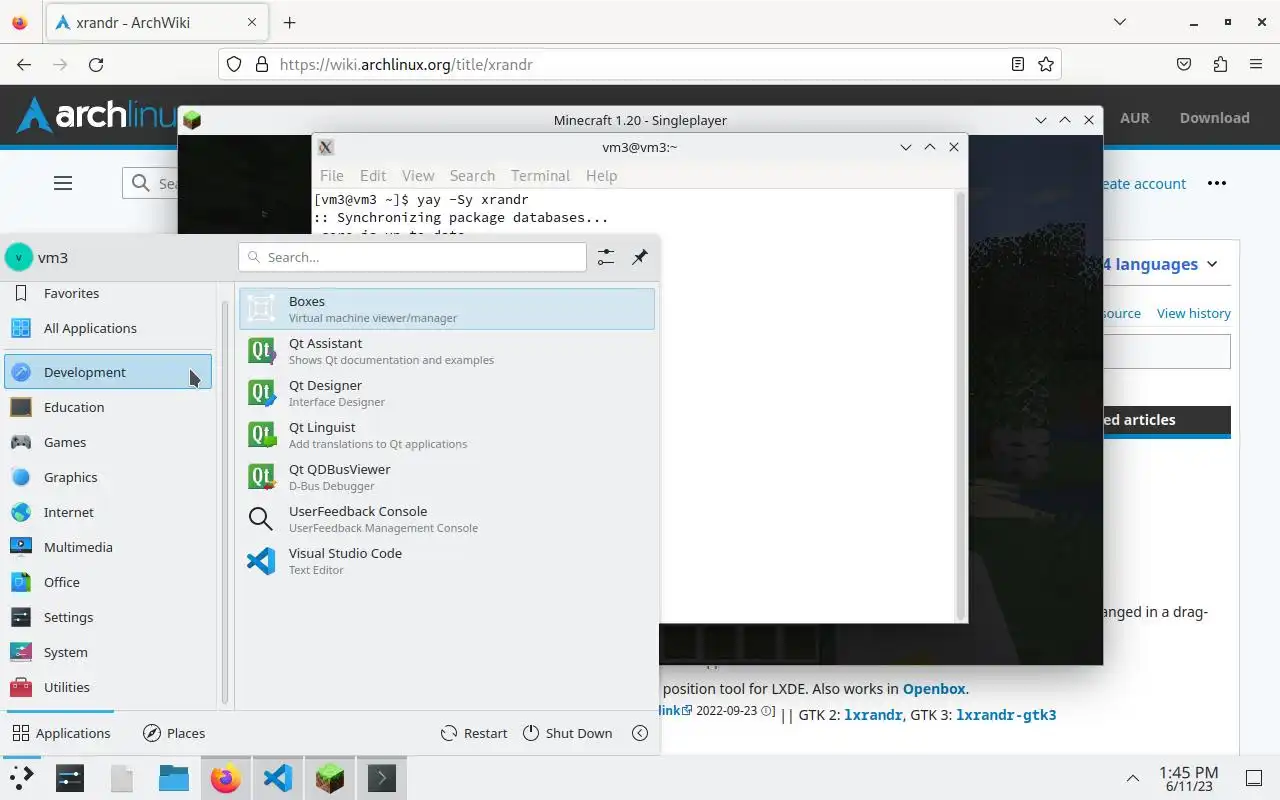The height and width of the screenshot is (800, 1280).
Task: Bookmark this page with the star
Action: [1046, 64]
